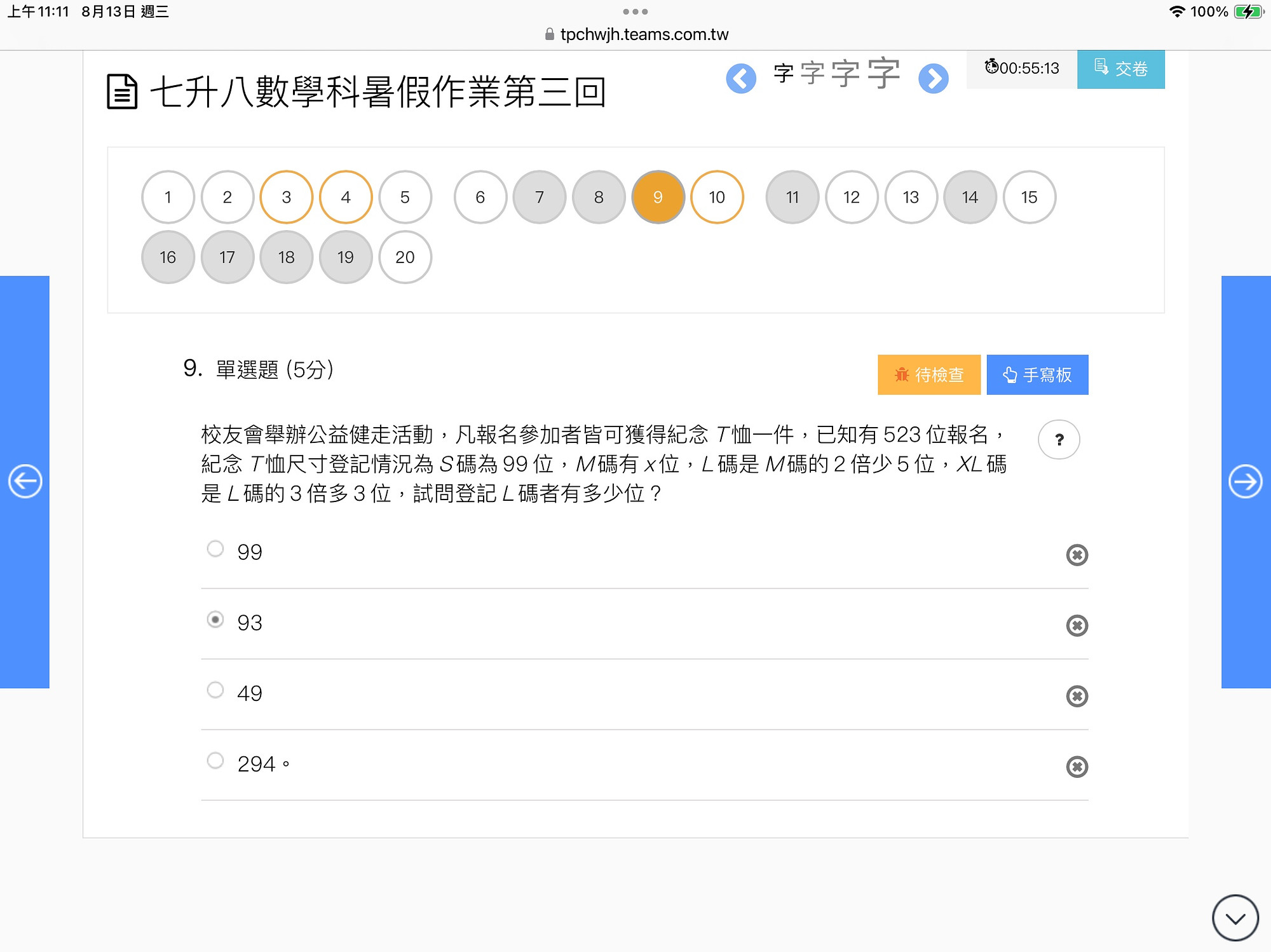
Task: Jump to question 5
Action: [405, 197]
